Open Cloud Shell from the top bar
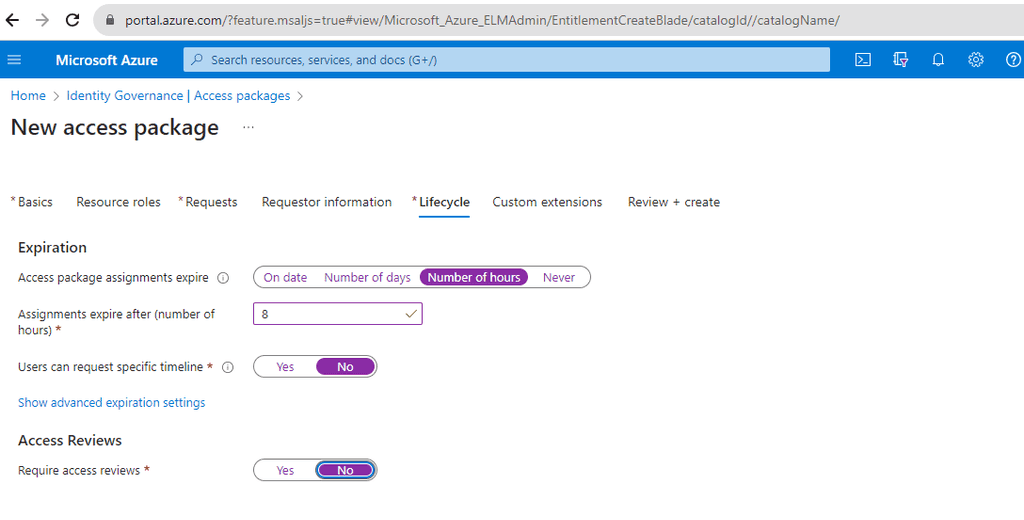This screenshot has height=520, width=1024. 863,60
